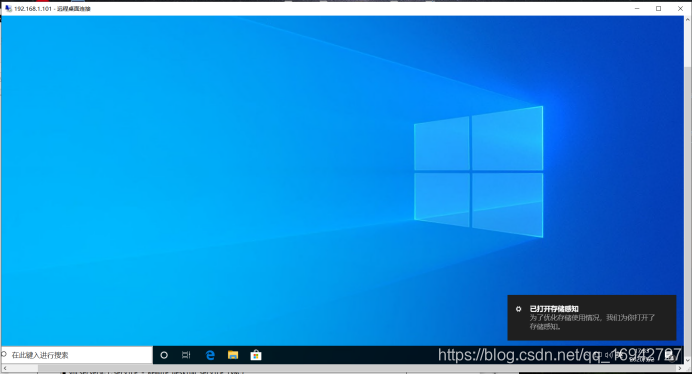Minimize the remote desktop connection window
Viewport: 692px width, 374px height.
pyautogui.click(x=637, y=8)
